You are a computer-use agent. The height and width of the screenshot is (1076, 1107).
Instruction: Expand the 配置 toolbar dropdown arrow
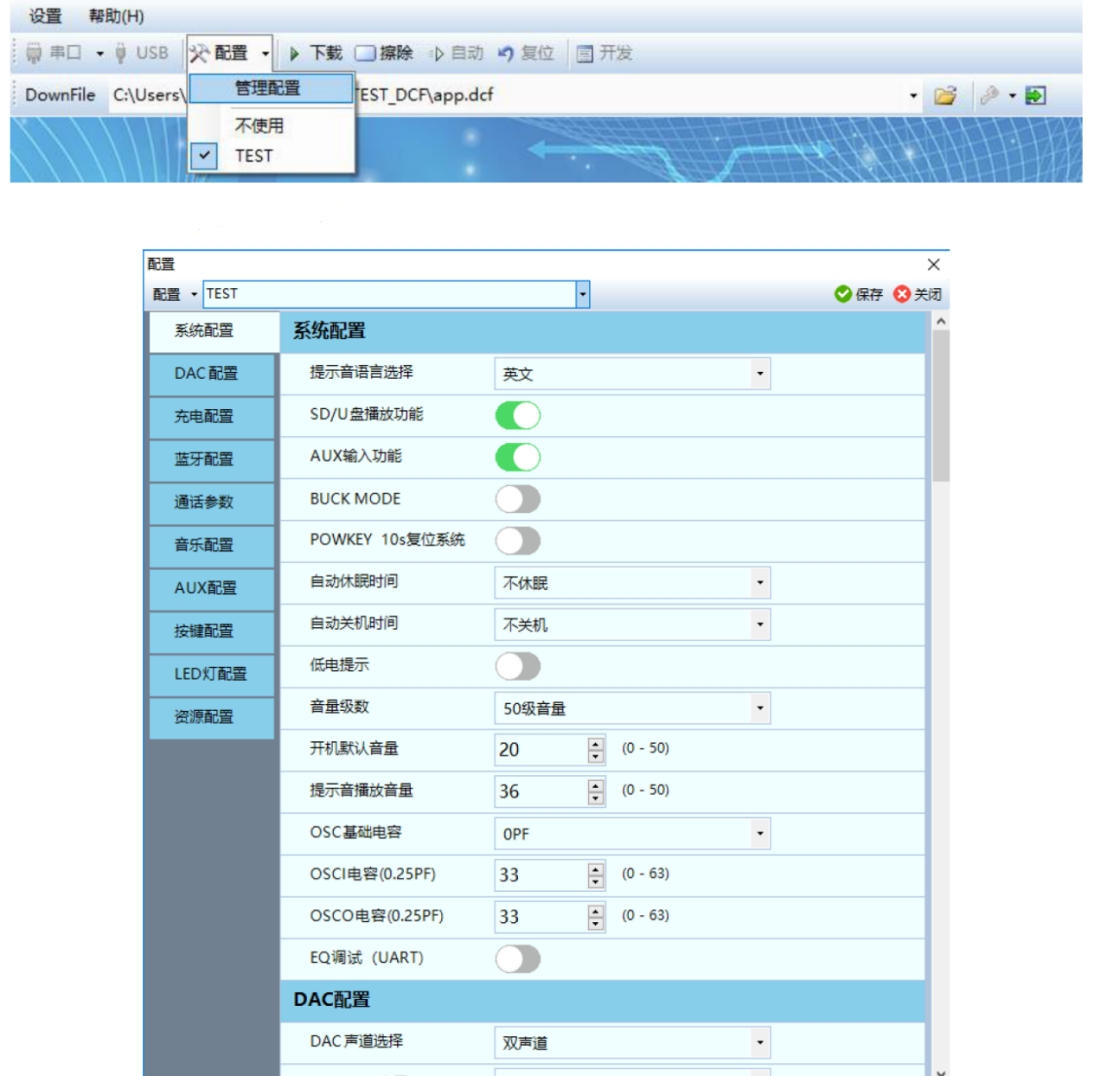coord(265,54)
